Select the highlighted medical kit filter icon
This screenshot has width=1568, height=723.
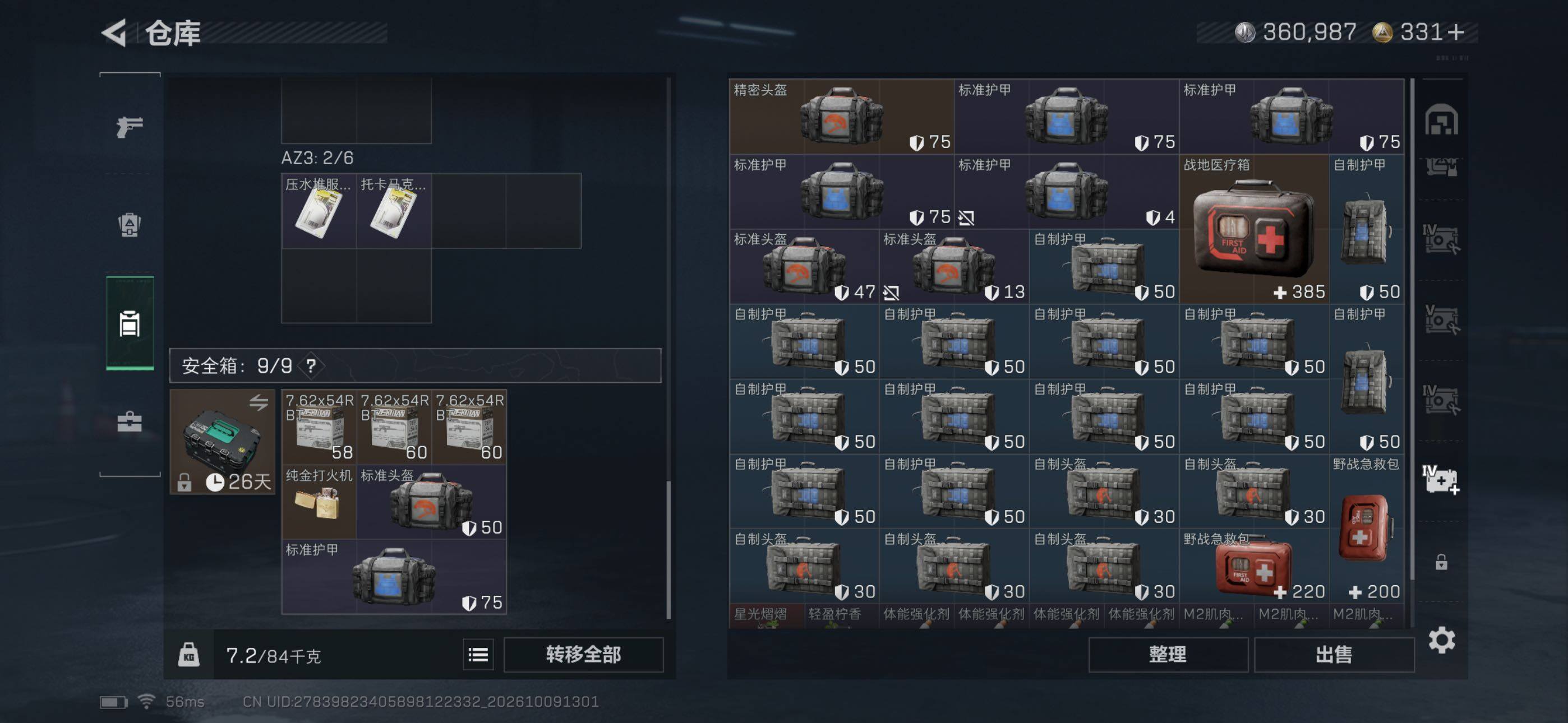point(1441,480)
